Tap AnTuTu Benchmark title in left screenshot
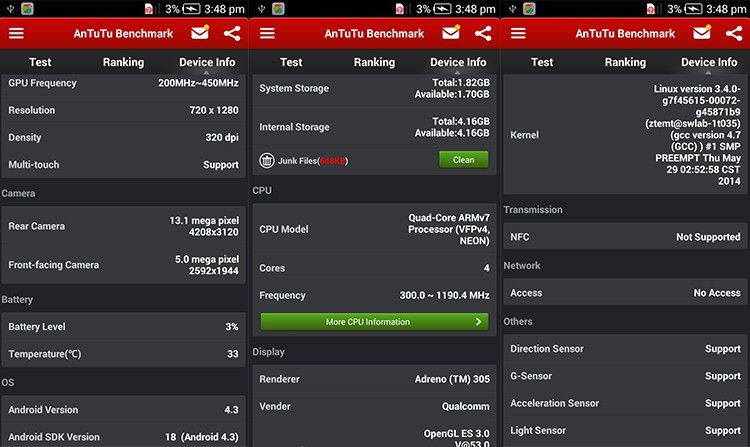 [x=123, y=33]
